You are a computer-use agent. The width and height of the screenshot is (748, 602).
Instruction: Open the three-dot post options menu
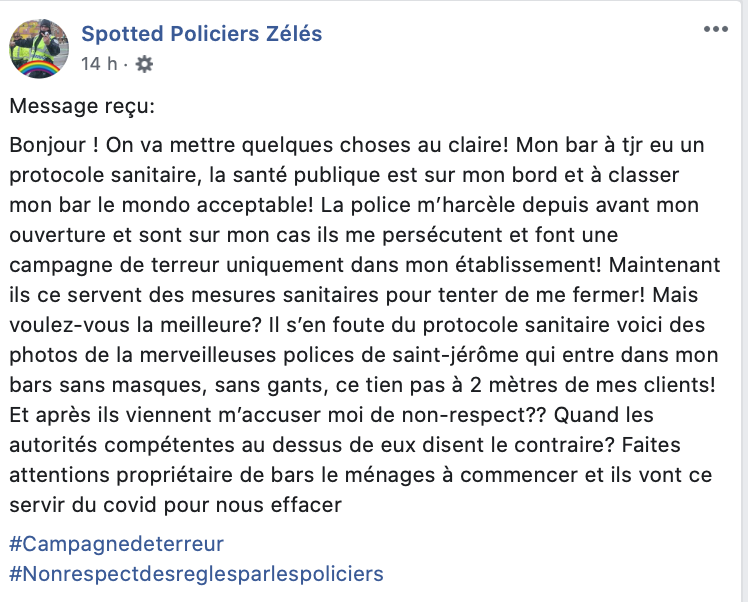click(716, 29)
